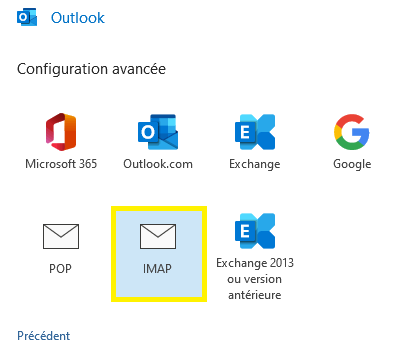Click the POP envelope icon
396x363 pixels.
[x=61, y=236]
